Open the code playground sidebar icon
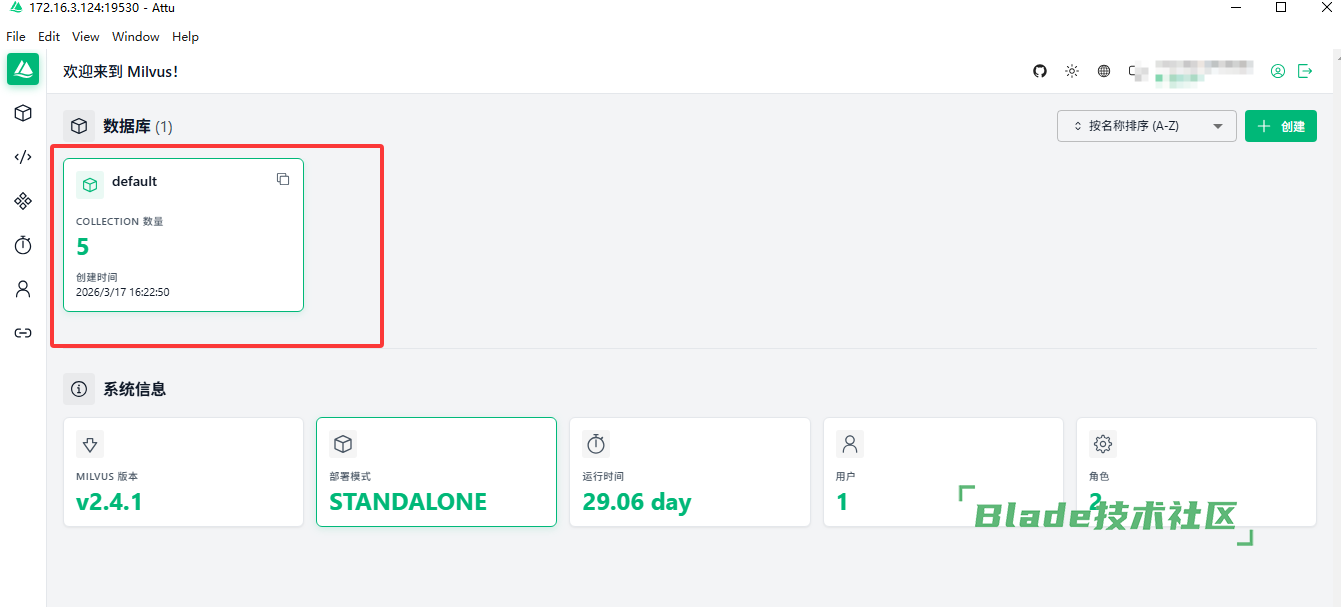Image resolution: width=1341 pixels, height=607 pixels. [23, 157]
